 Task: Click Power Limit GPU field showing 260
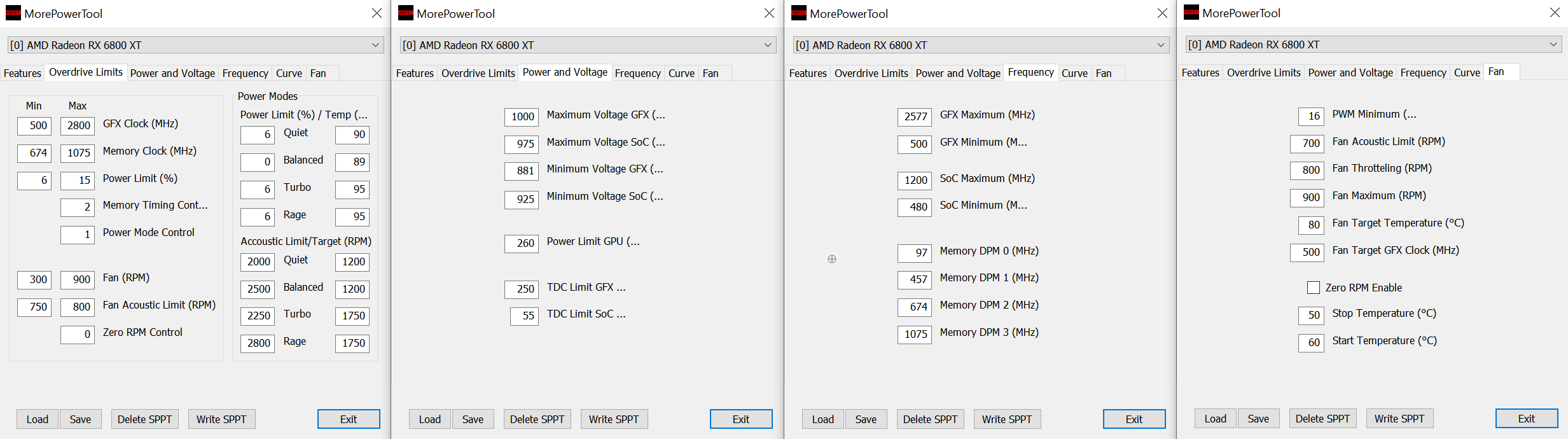pos(522,244)
